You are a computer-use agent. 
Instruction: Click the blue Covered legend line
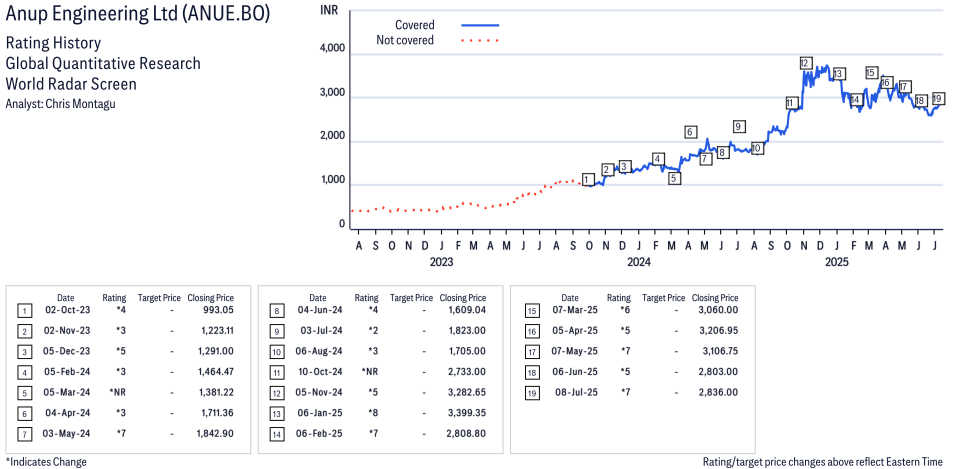pyautogui.click(x=480, y=25)
